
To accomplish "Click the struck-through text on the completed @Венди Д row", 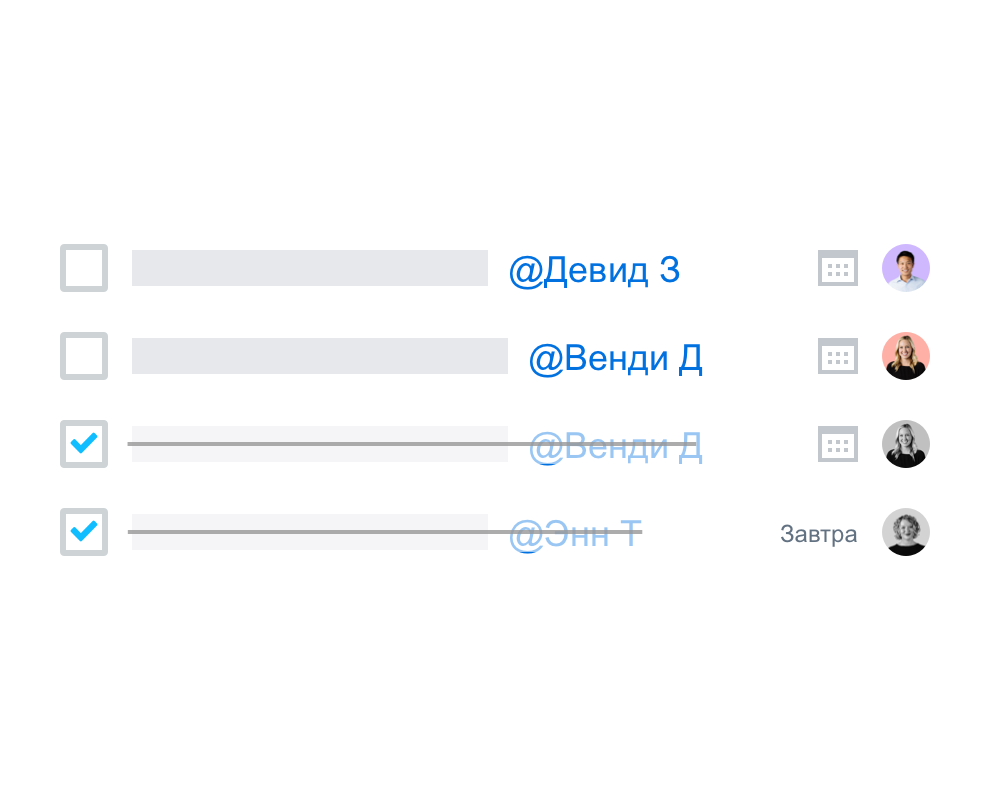I will [319, 444].
